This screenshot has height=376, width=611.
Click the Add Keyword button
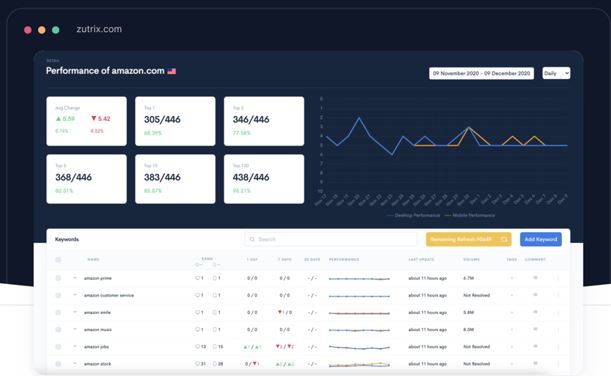540,239
